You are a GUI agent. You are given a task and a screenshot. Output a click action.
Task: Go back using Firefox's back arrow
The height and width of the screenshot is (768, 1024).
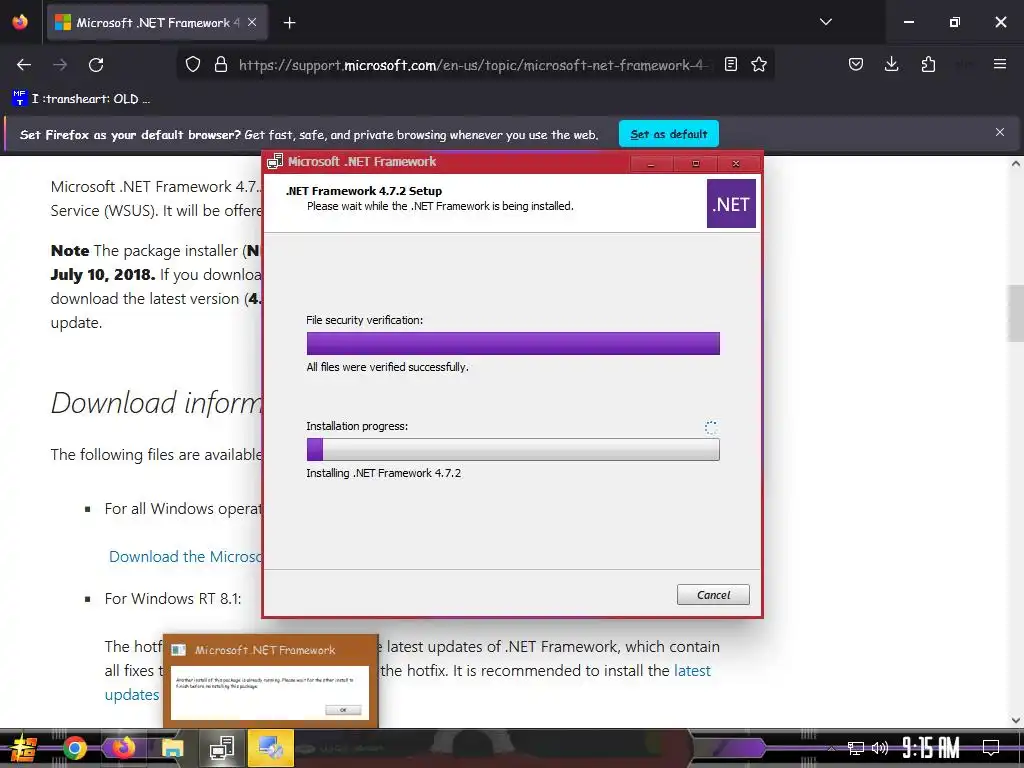(x=24, y=65)
